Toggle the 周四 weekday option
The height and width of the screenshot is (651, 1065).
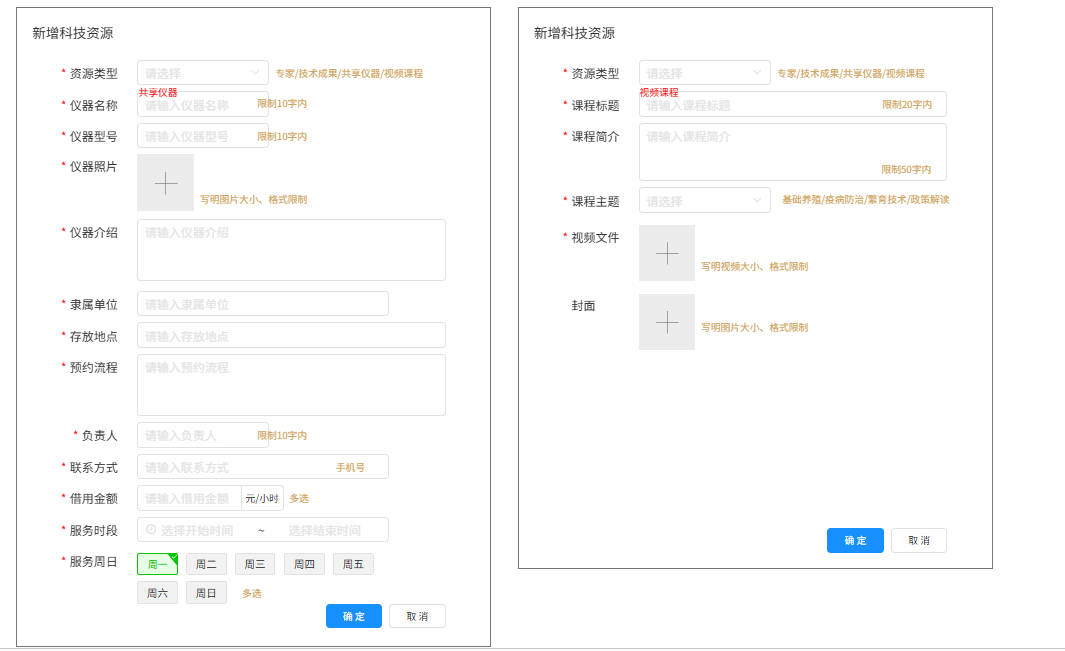(304, 564)
